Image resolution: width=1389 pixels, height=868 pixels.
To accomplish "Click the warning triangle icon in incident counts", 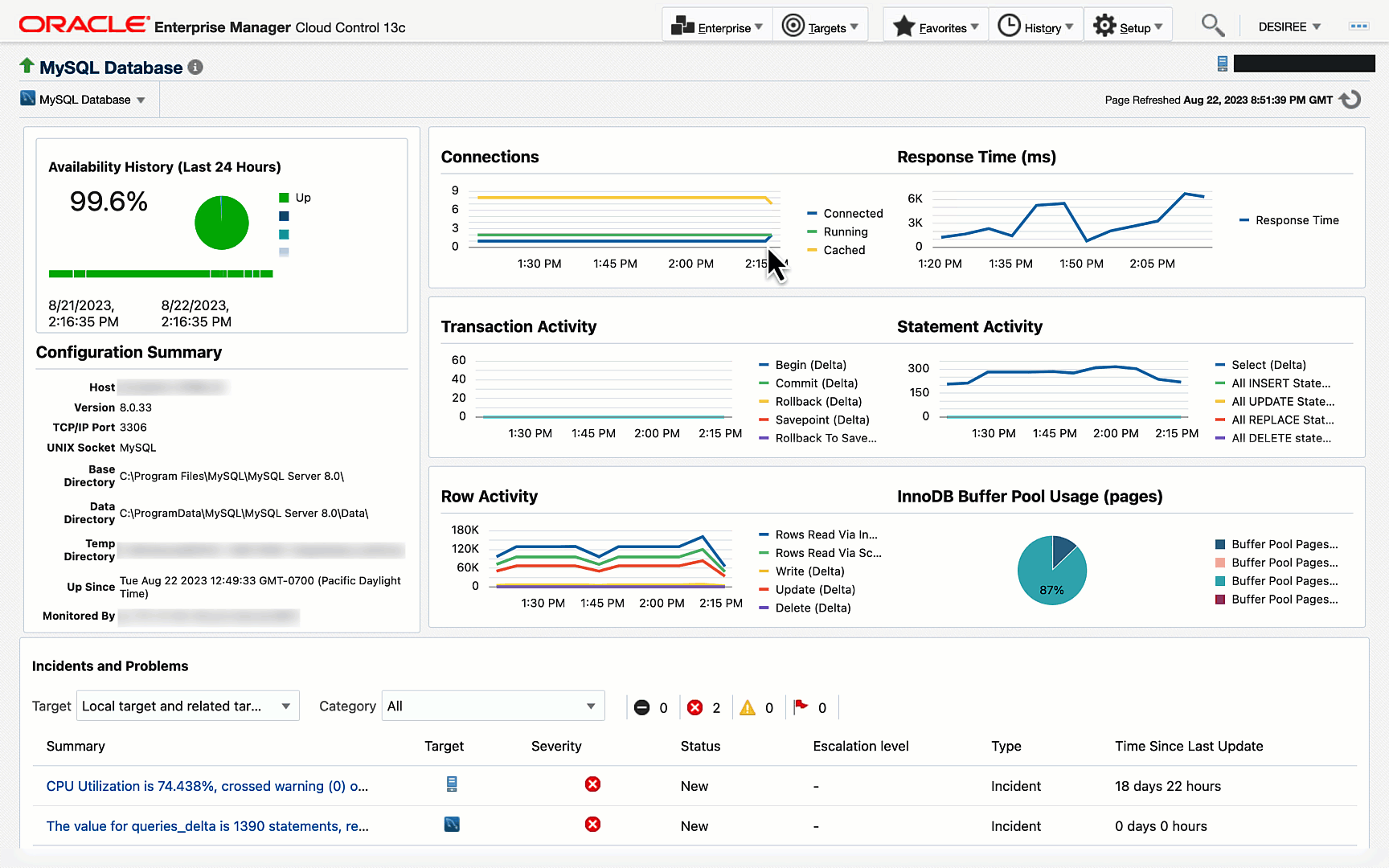I will tap(748, 707).
